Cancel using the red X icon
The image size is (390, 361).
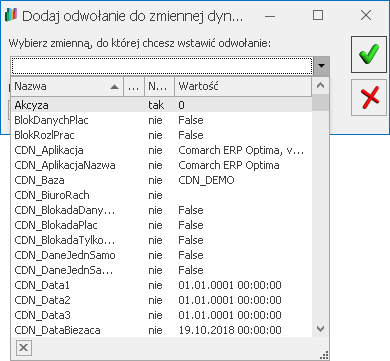(370, 97)
